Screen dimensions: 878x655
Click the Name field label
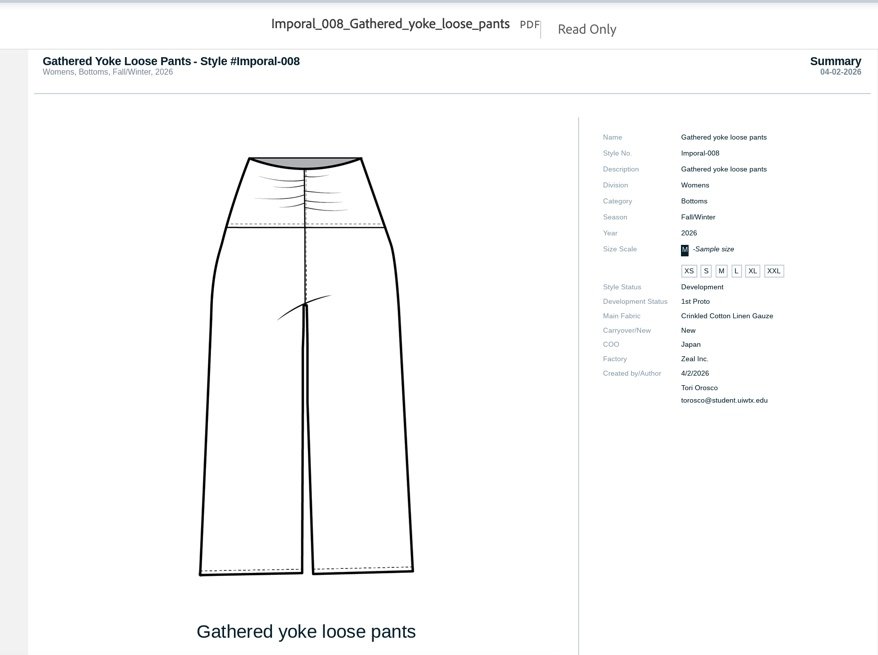click(612, 137)
